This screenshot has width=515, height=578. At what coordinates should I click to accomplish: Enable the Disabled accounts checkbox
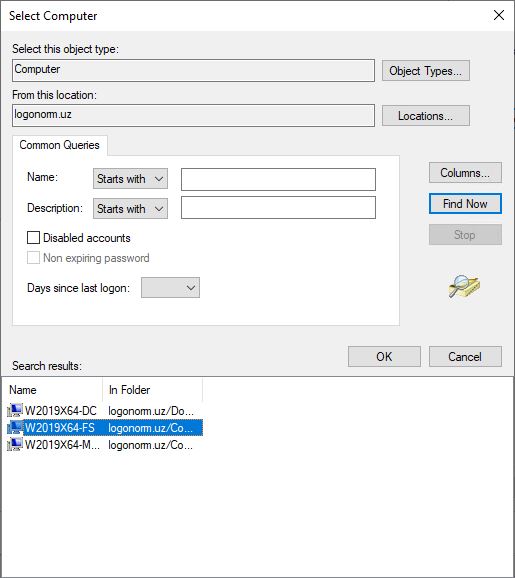coord(33,238)
